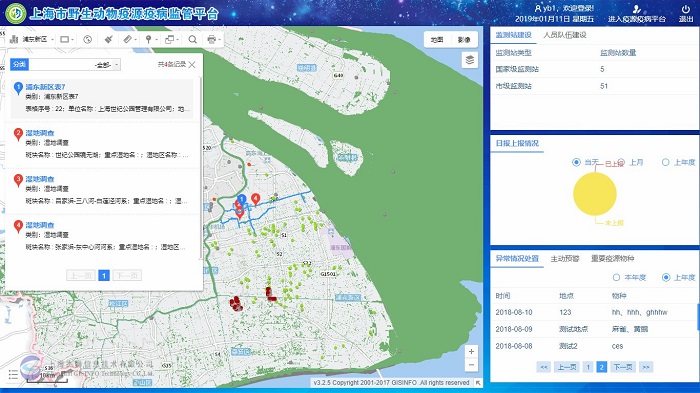Switch to 人员队伍建设 tab
This screenshot has width=700, height=393.
[x=565, y=35]
